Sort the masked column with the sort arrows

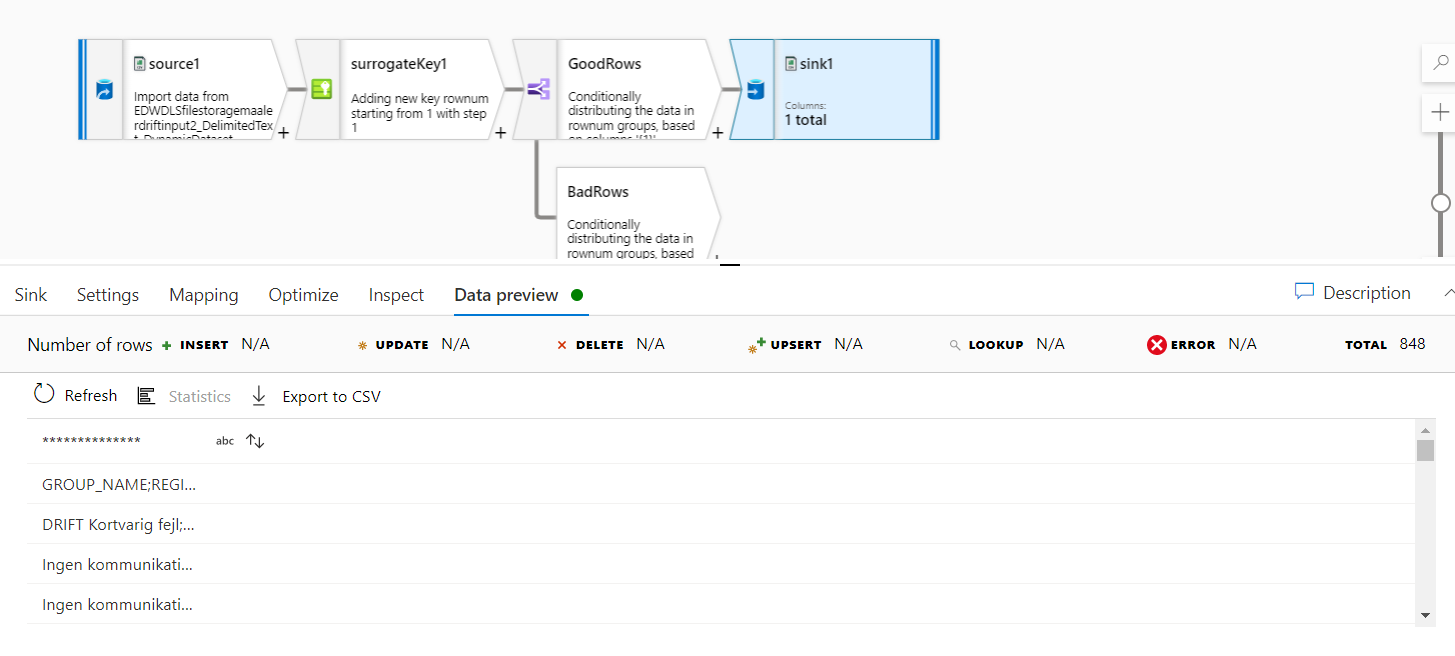click(254, 440)
